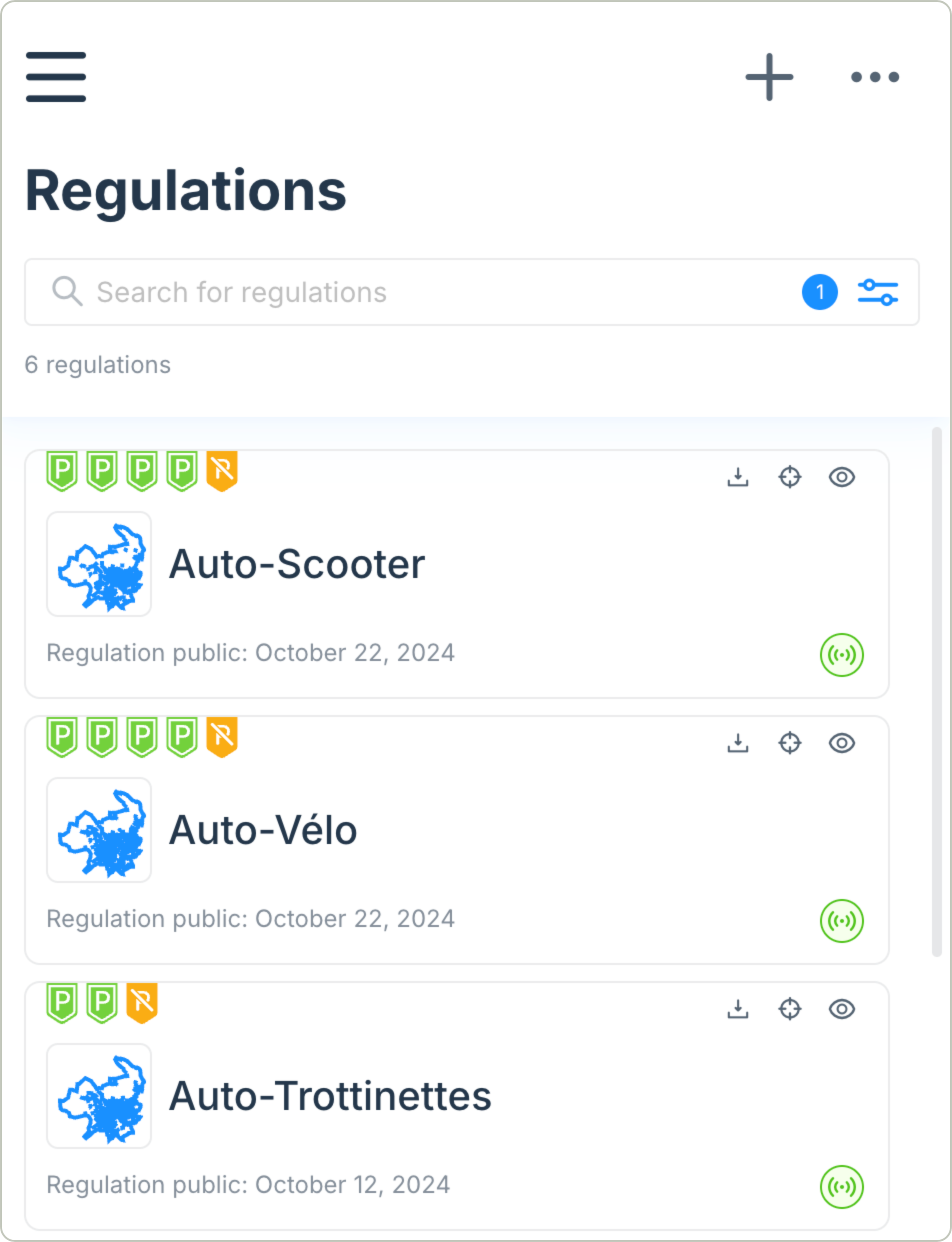Image resolution: width=952 pixels, height=1242 pixels.
Task: Locate Auto-Scooter regulation on map
Action: tap(790, 477)
